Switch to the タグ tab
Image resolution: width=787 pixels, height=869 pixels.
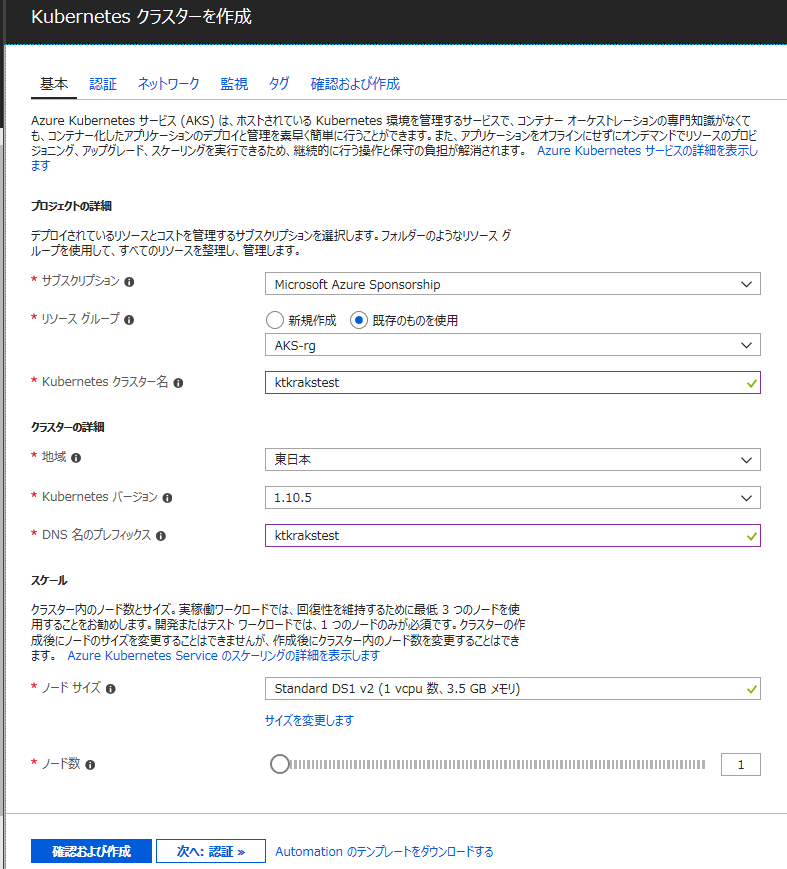pyautogui.click(x=279, y=84)
